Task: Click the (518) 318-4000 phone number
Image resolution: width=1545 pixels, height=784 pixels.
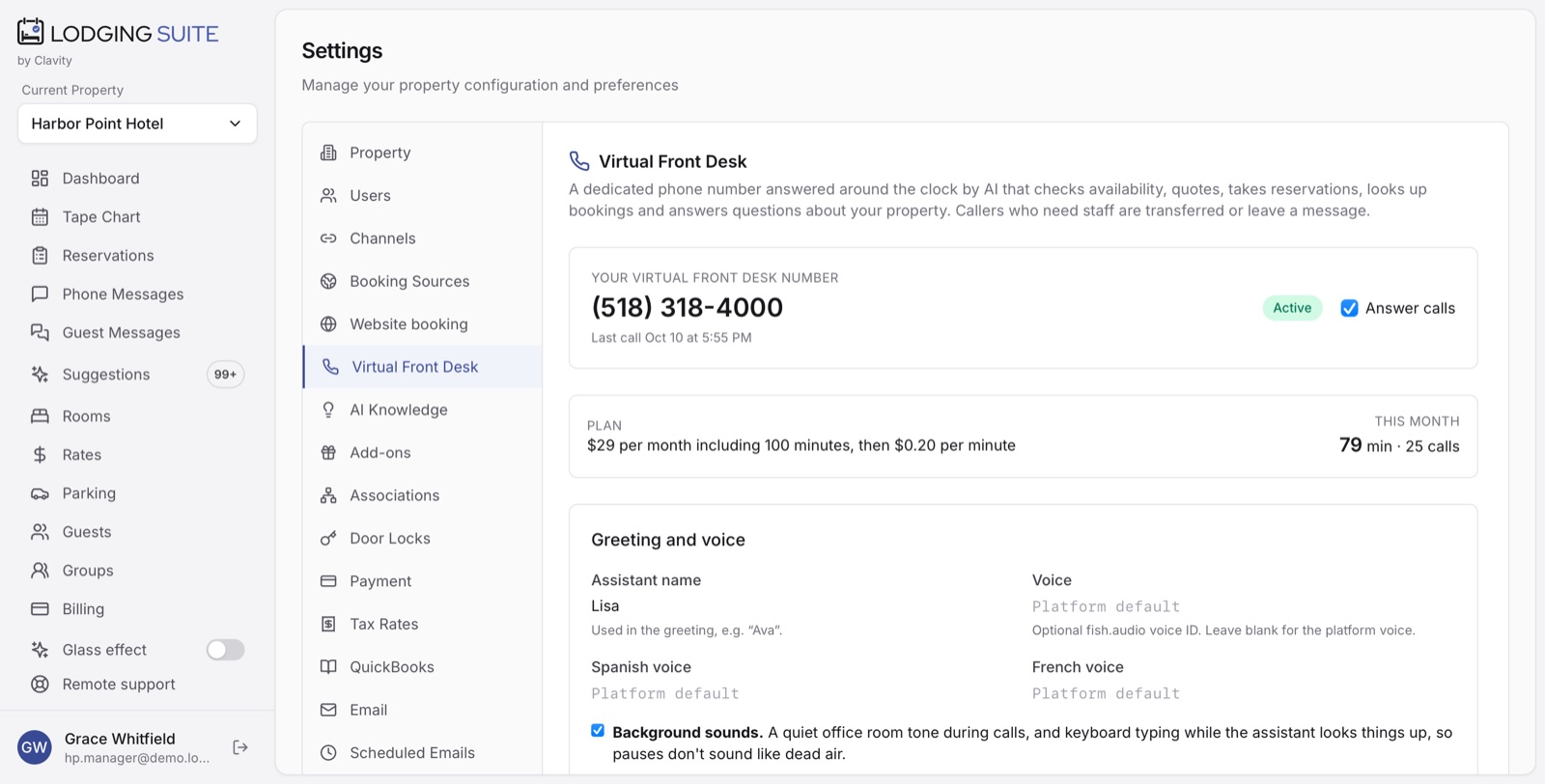Action: [x=687, y=307]
